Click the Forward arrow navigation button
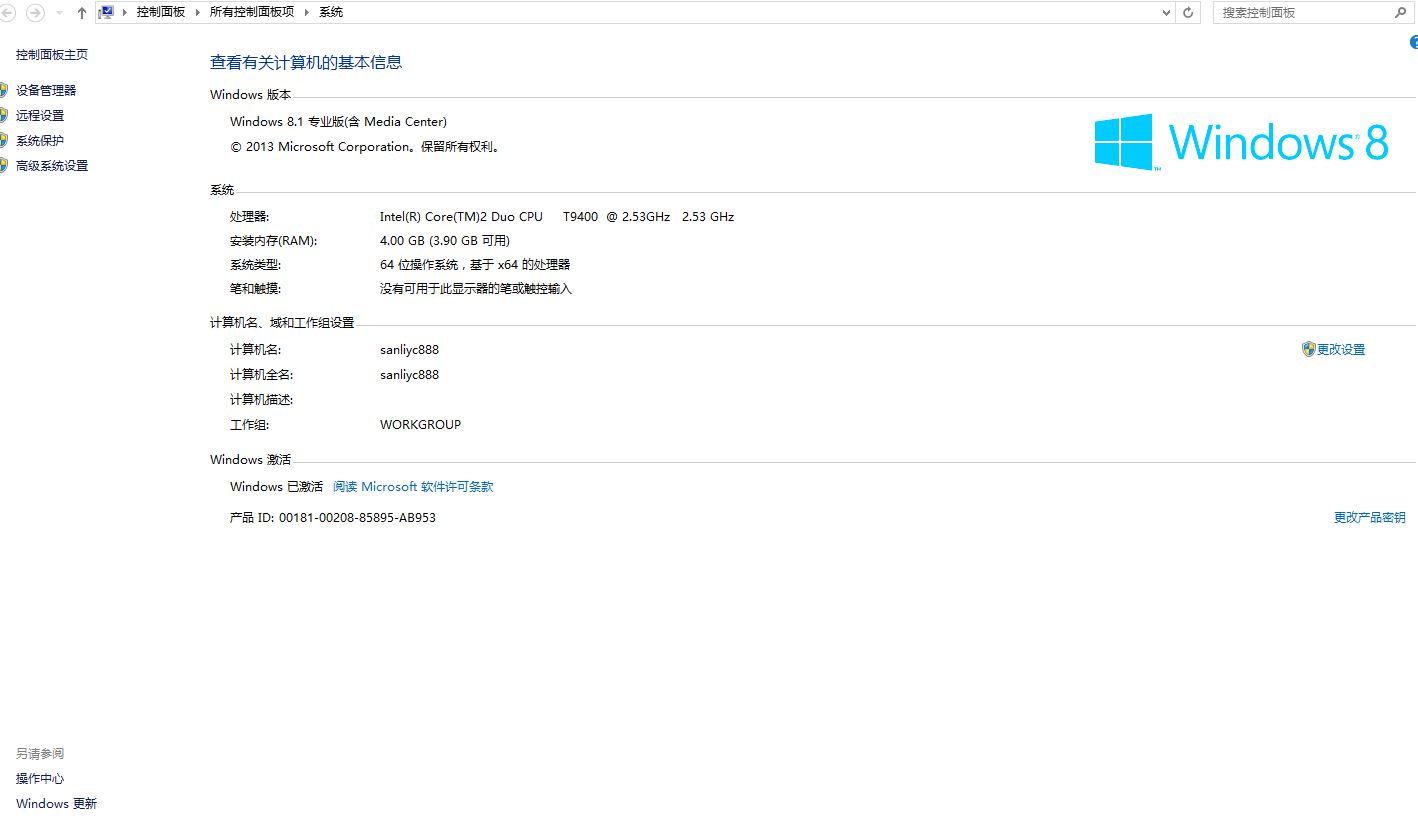Viewport: 1418px width, 829px height. pos(35,13)
